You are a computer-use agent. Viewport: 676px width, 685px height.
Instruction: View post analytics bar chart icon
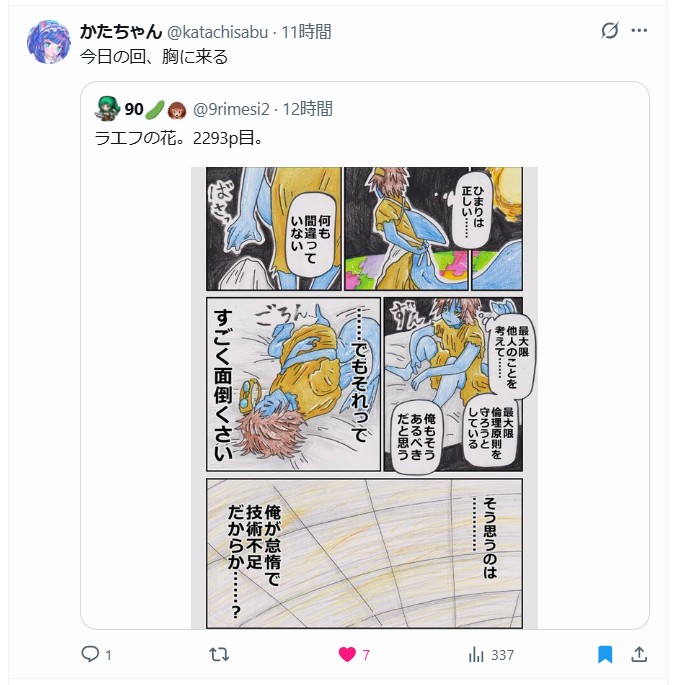(476, 654)
